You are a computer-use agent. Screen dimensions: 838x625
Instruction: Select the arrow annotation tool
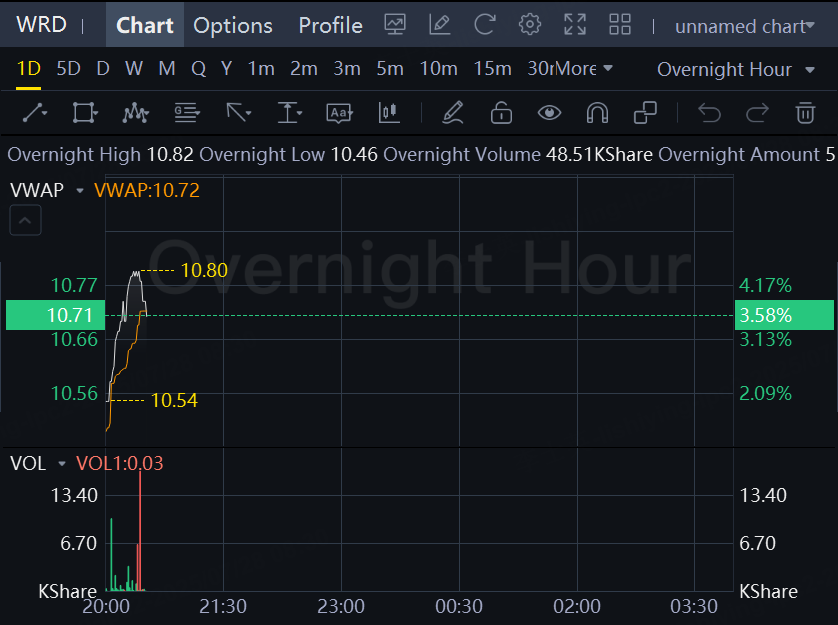click(238, 113)
